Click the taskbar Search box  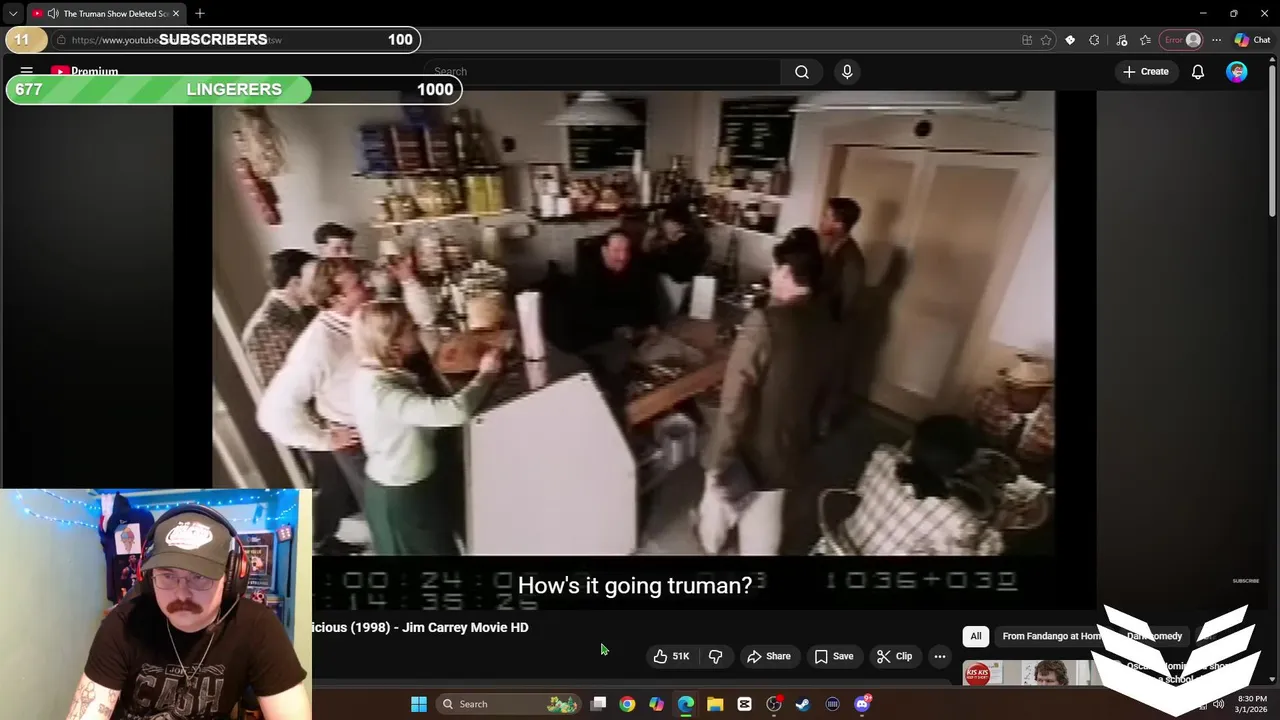(x=509, y=704)
